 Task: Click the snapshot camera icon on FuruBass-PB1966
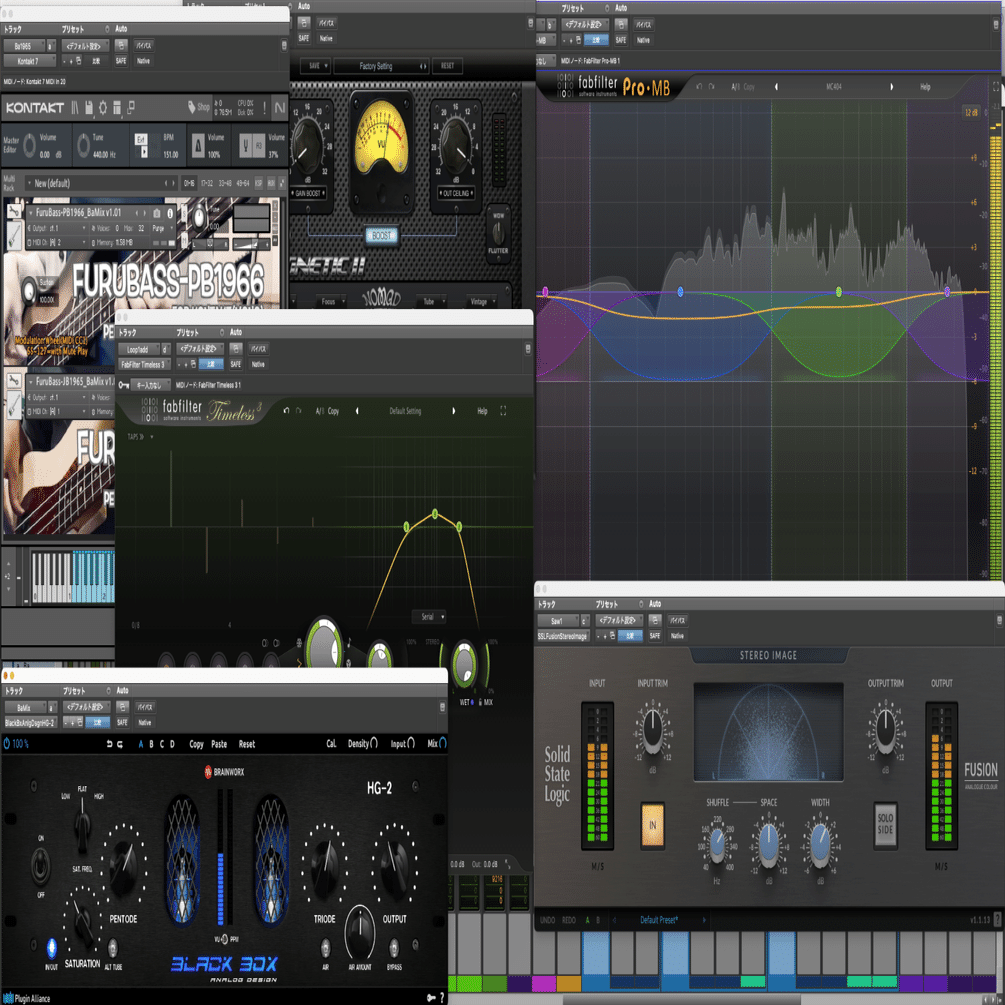coord(157,213)
